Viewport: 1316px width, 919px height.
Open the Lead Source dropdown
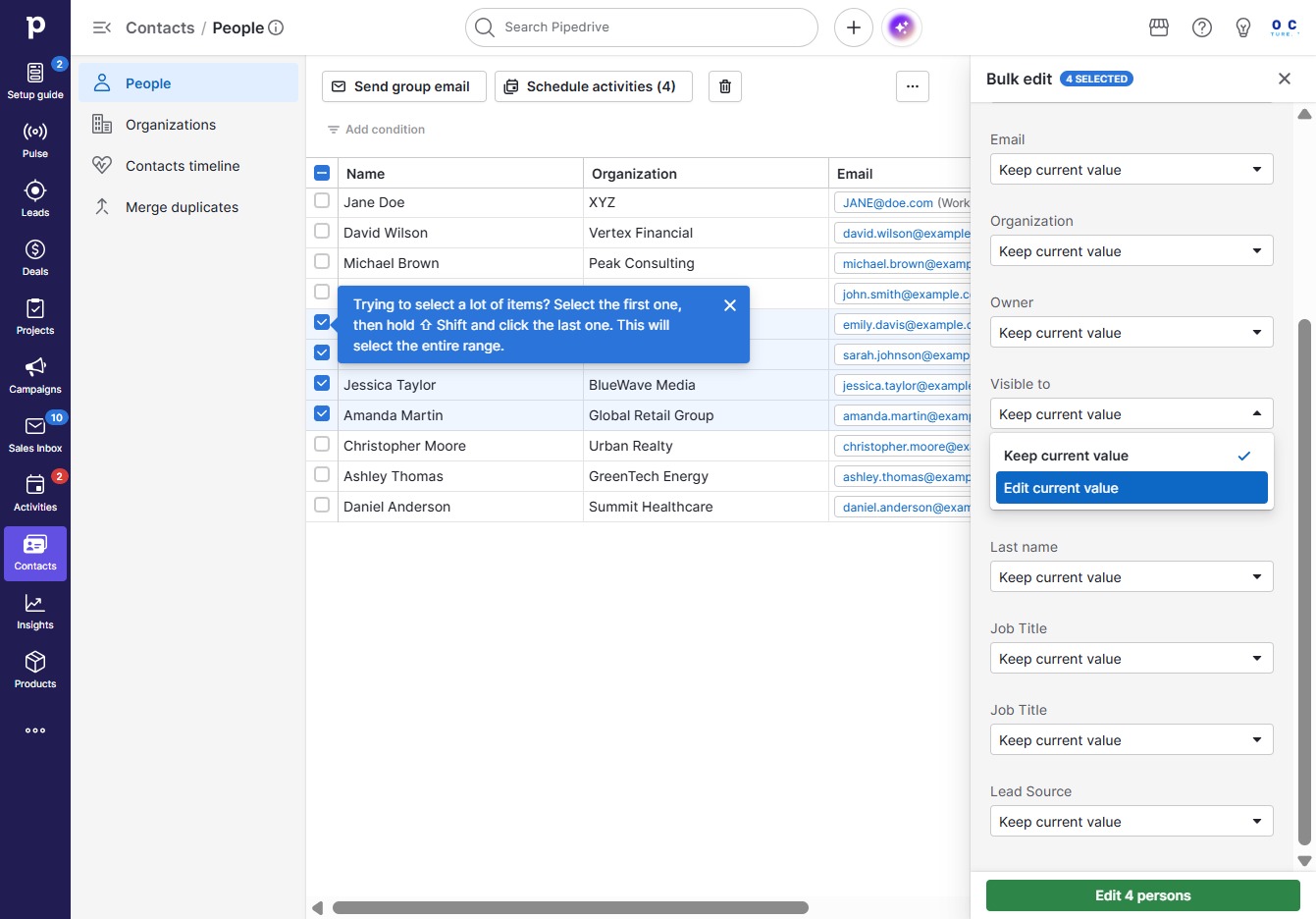coord(1132,822)
